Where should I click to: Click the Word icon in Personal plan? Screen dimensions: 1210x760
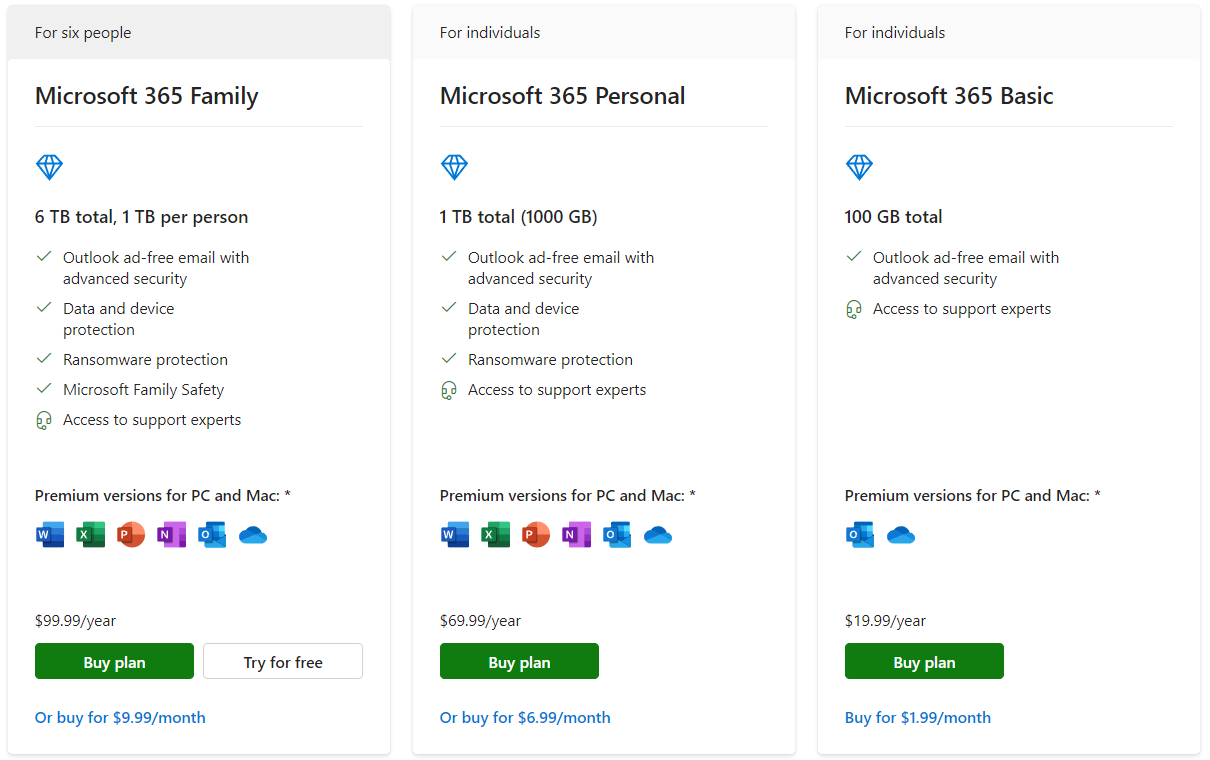(x=455, y=535)
